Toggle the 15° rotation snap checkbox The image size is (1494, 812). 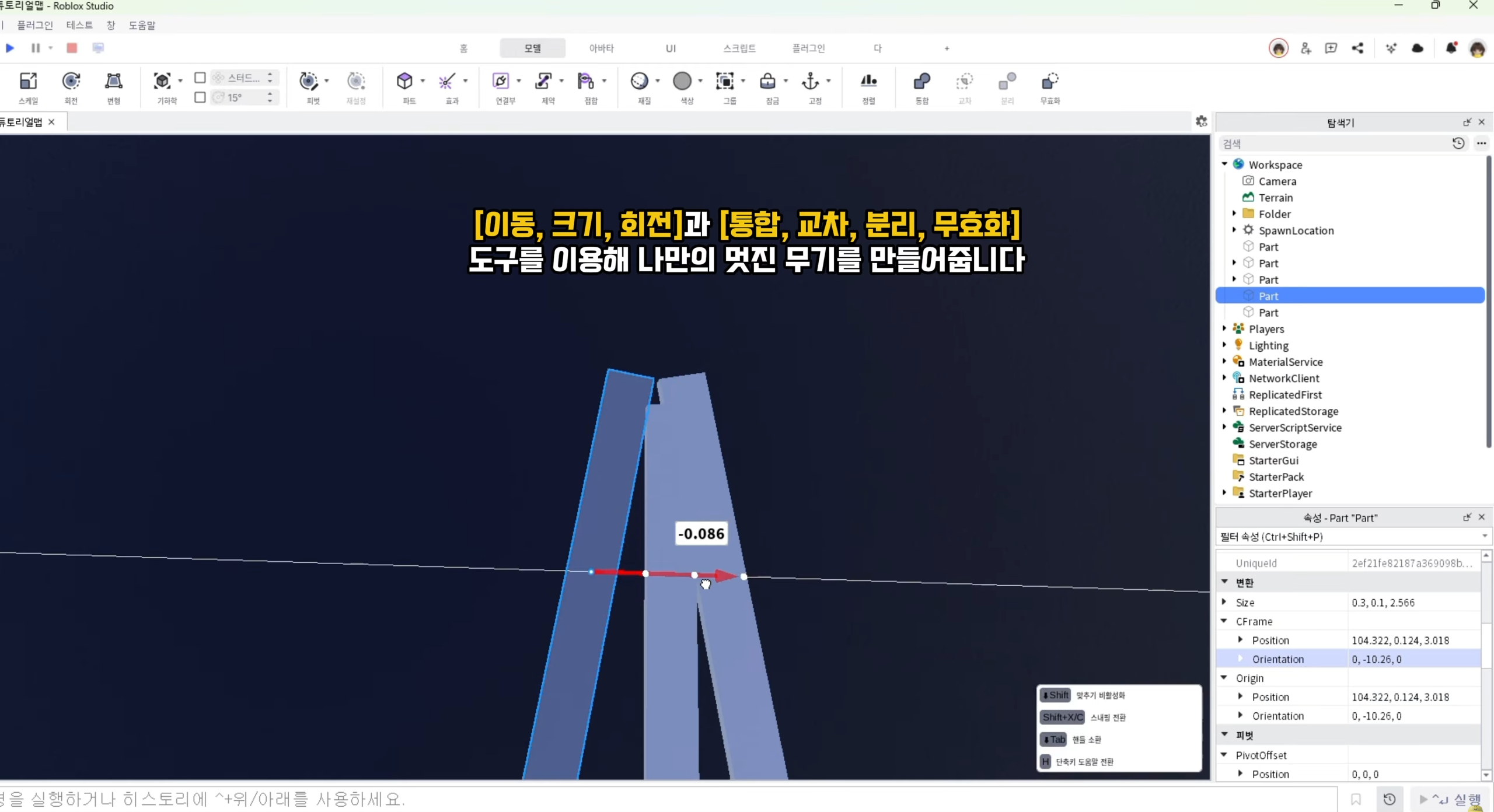tap(200, 97)
